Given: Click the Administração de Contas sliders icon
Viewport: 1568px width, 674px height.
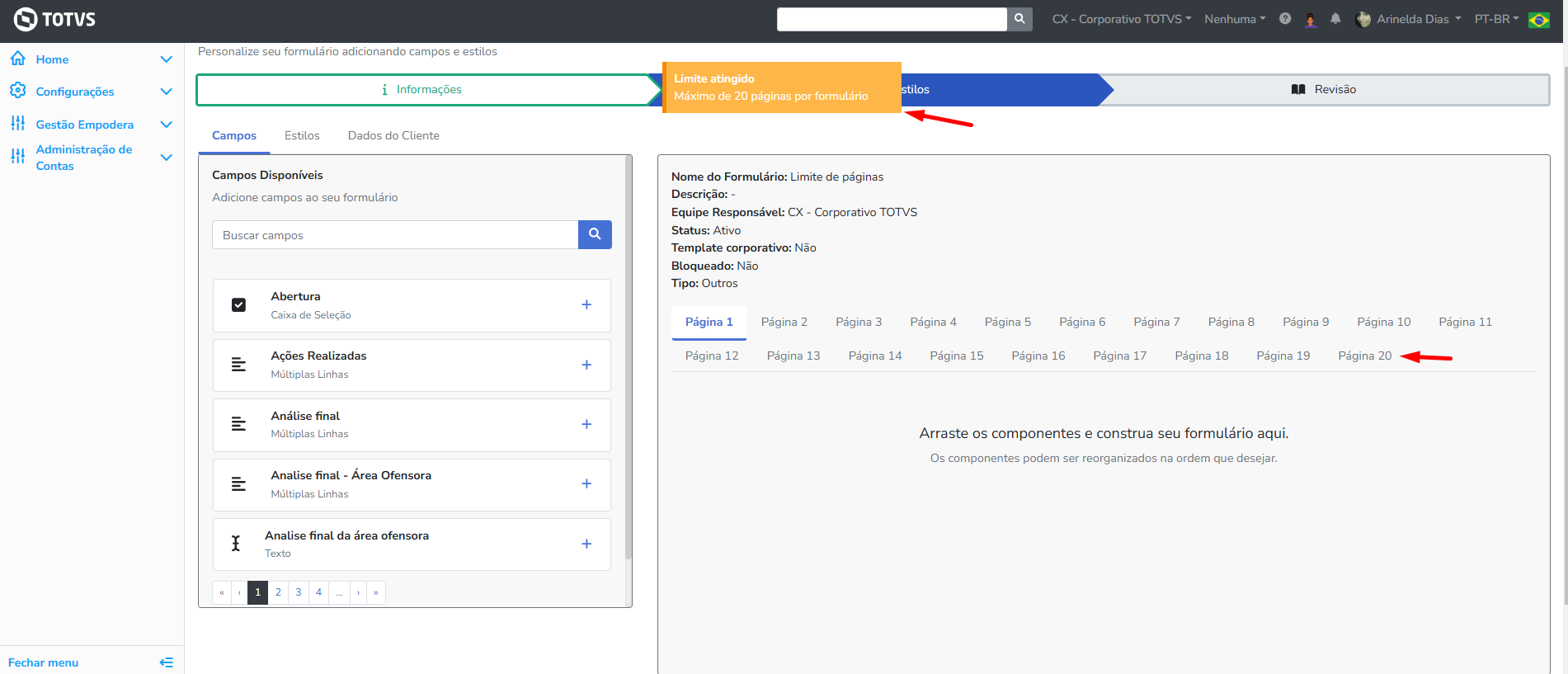Looking at the screenshot, I should click(17, 156).
